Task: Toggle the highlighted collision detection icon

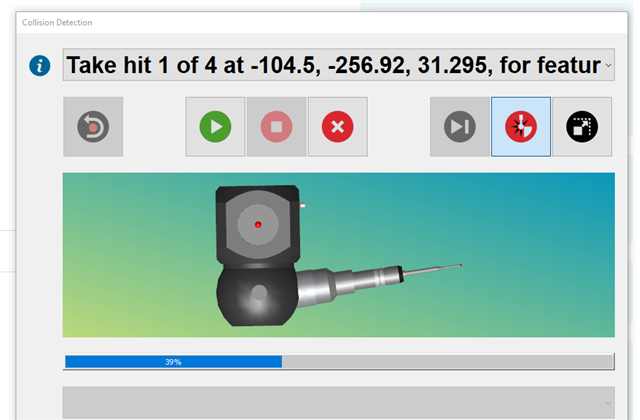Action: coord(521,127)
